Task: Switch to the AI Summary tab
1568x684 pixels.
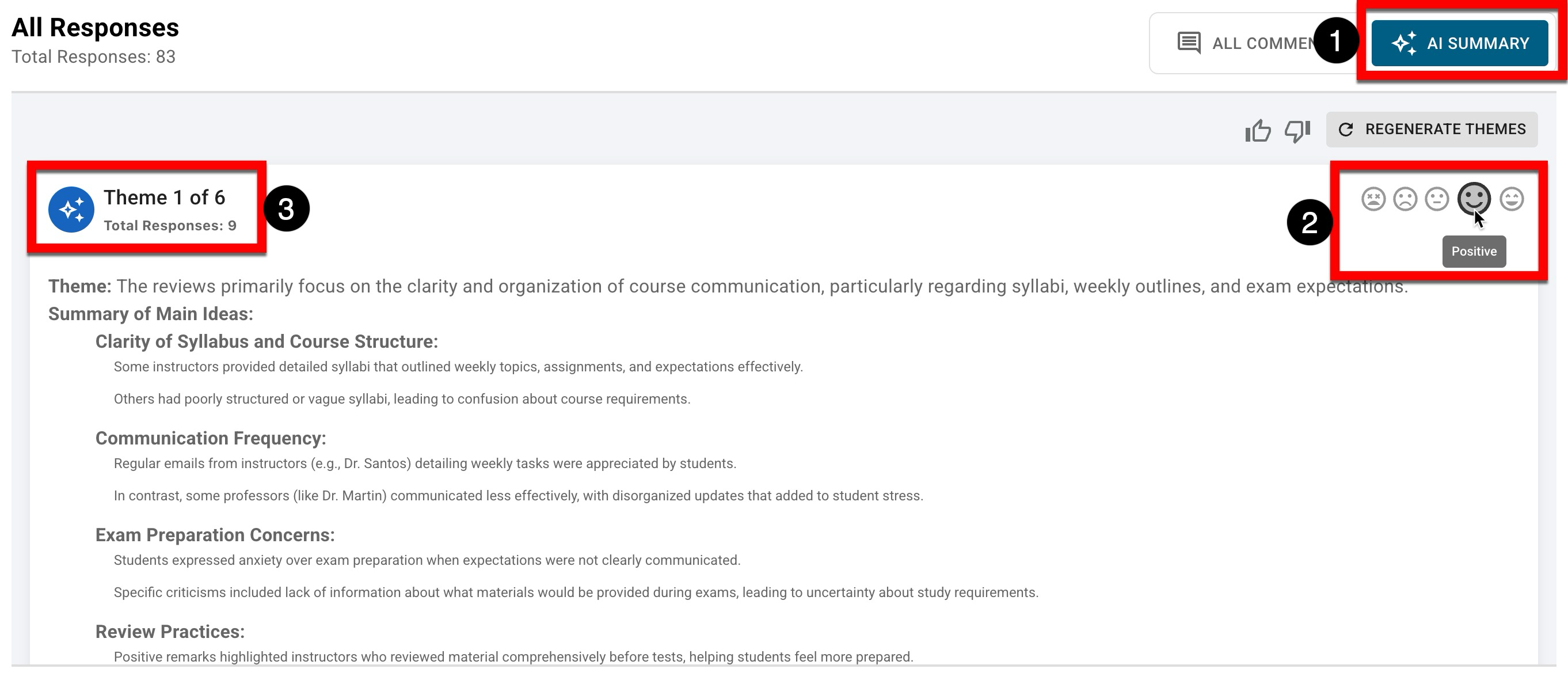Action: [1459, 43]
